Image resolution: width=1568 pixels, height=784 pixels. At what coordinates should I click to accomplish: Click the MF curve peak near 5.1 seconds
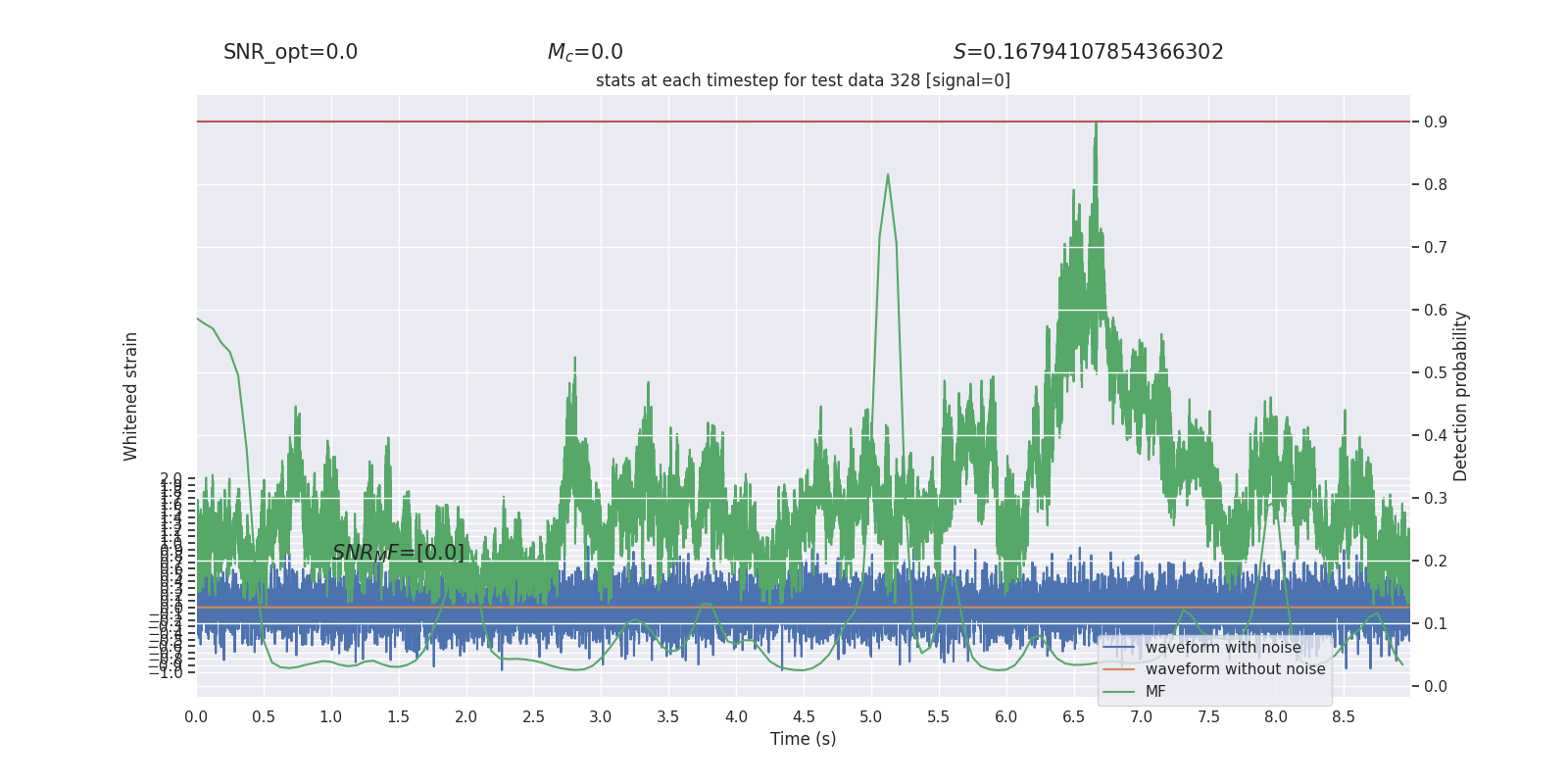888,176
